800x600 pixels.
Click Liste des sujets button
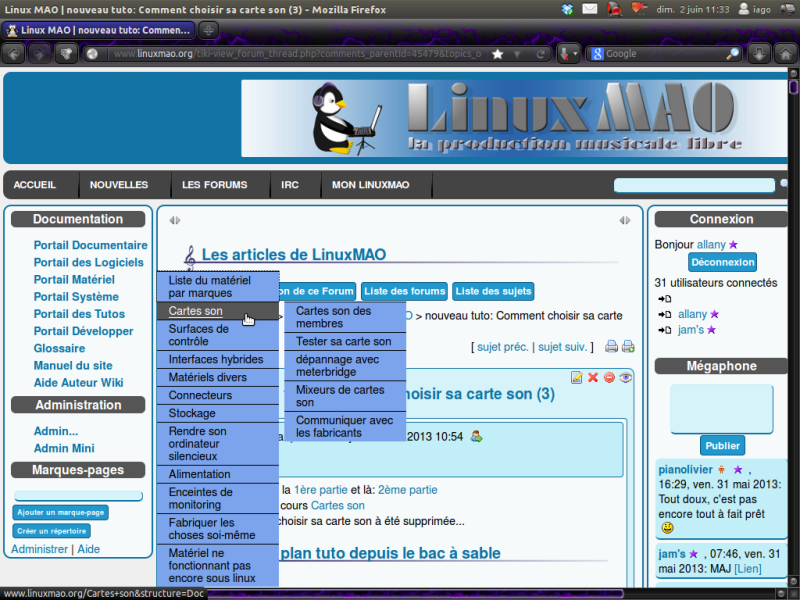493,291
